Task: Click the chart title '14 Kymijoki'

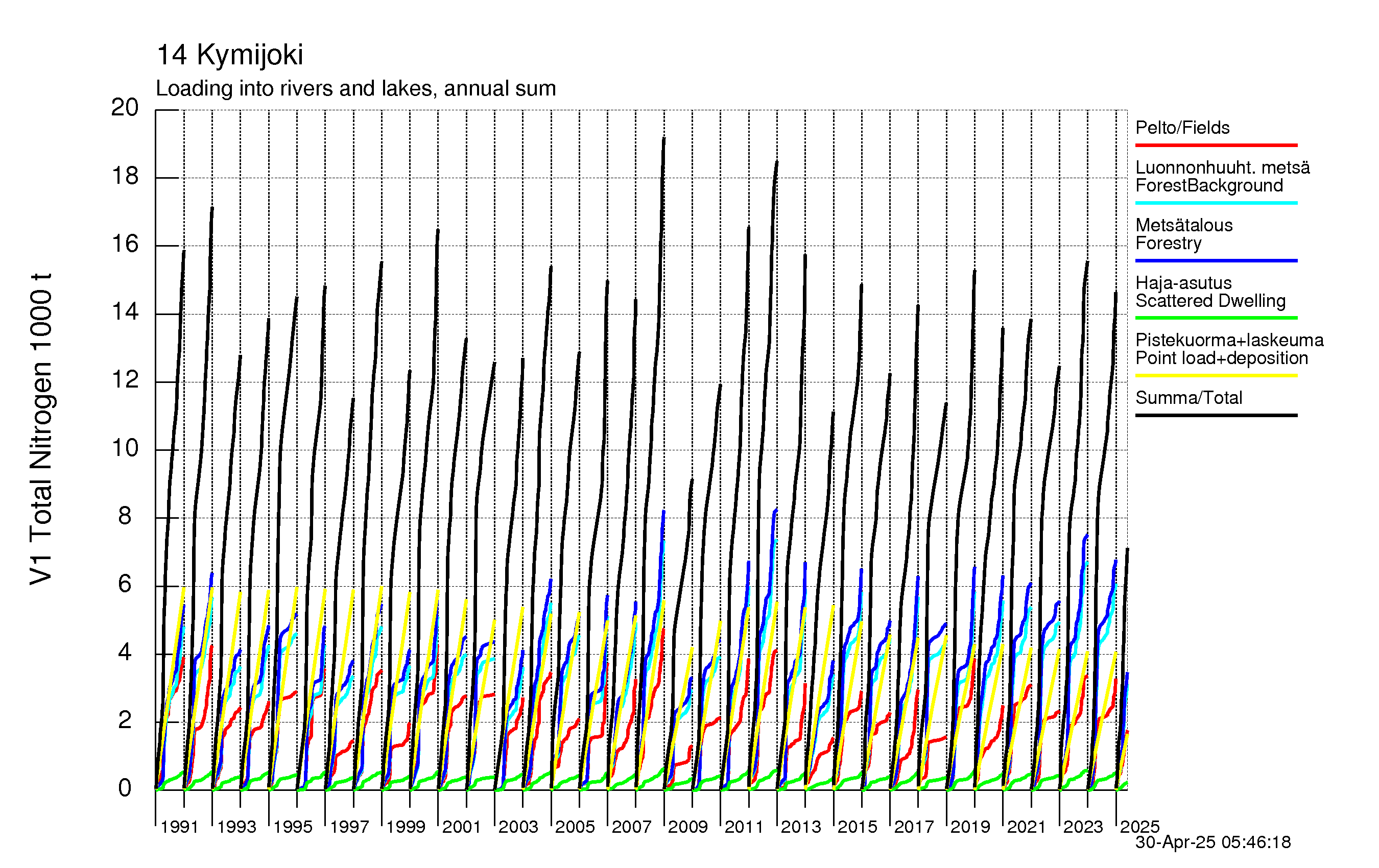Action: [230, 56]
